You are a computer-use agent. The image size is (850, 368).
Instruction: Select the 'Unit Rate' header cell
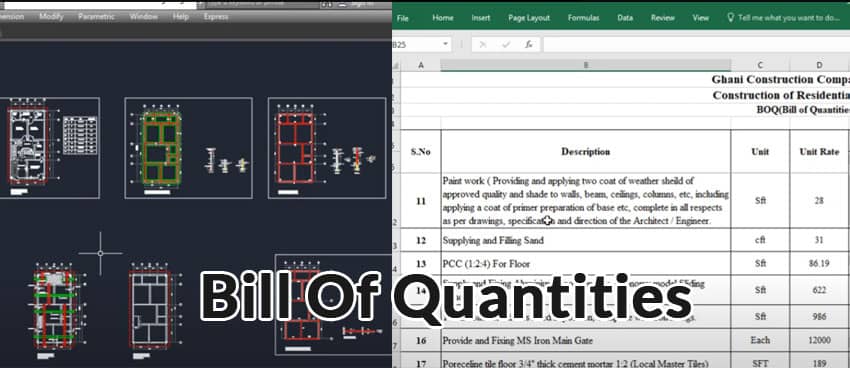pyautogui.click(x=819, y=151)
